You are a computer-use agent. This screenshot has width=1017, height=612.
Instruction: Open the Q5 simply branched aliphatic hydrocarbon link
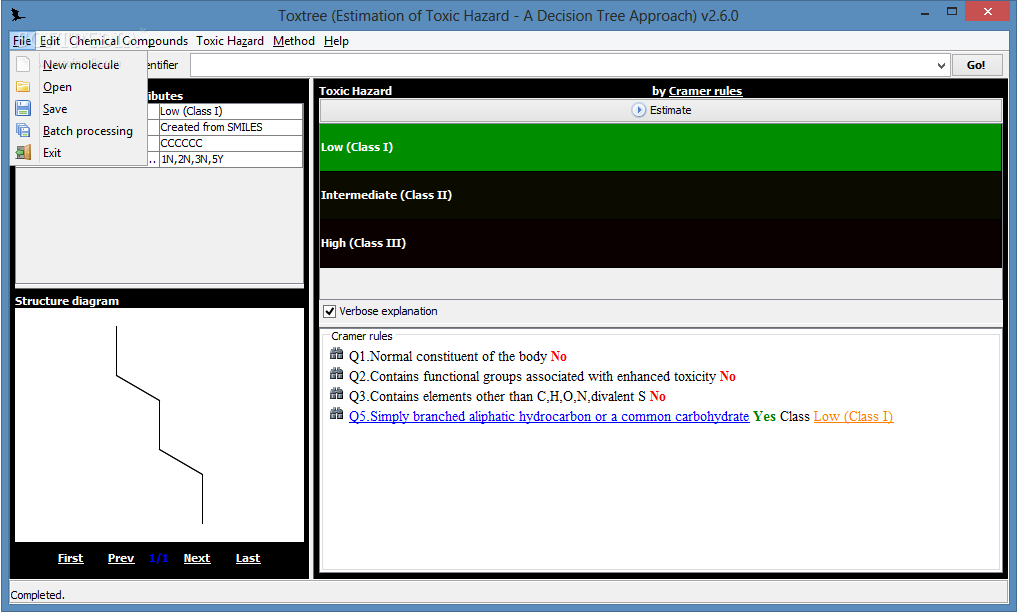coord(549,416)
